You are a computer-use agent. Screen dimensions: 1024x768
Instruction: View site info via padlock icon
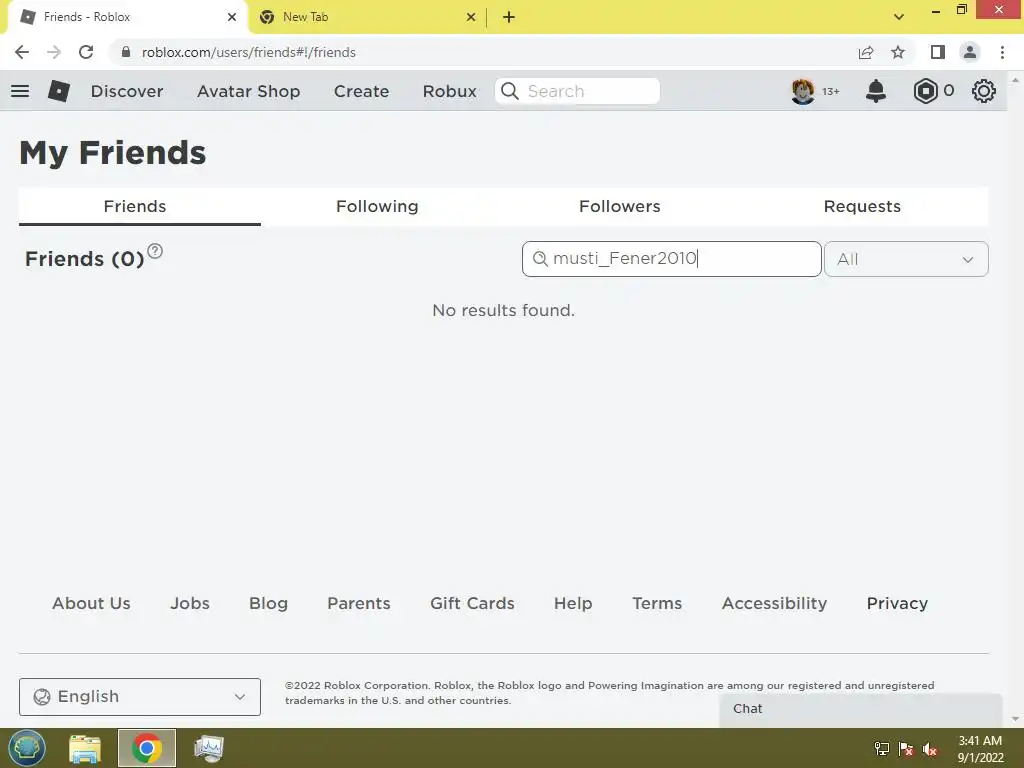coord(126,52)
